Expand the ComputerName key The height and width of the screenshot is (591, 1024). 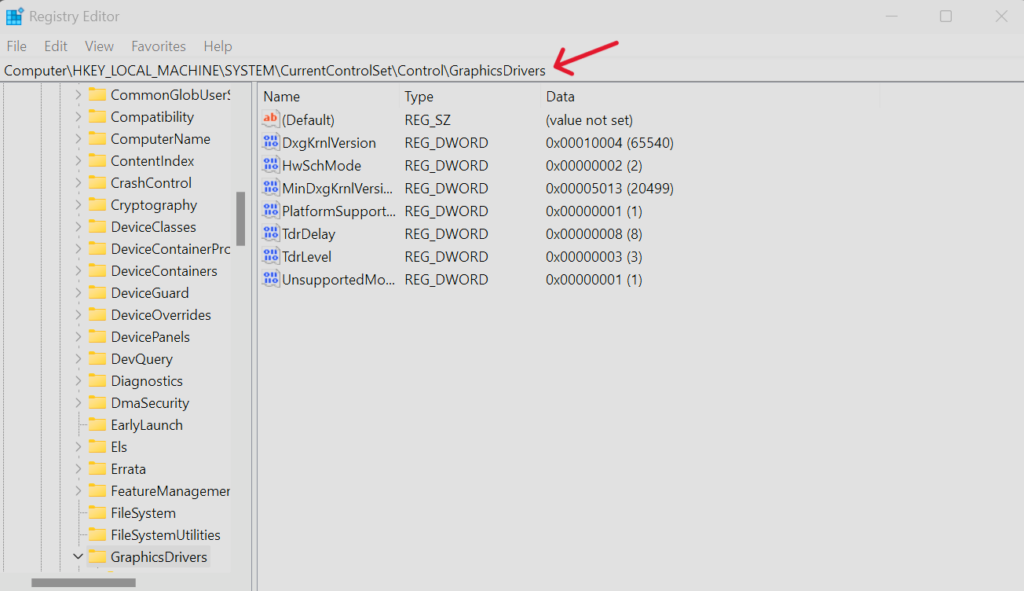78,139
